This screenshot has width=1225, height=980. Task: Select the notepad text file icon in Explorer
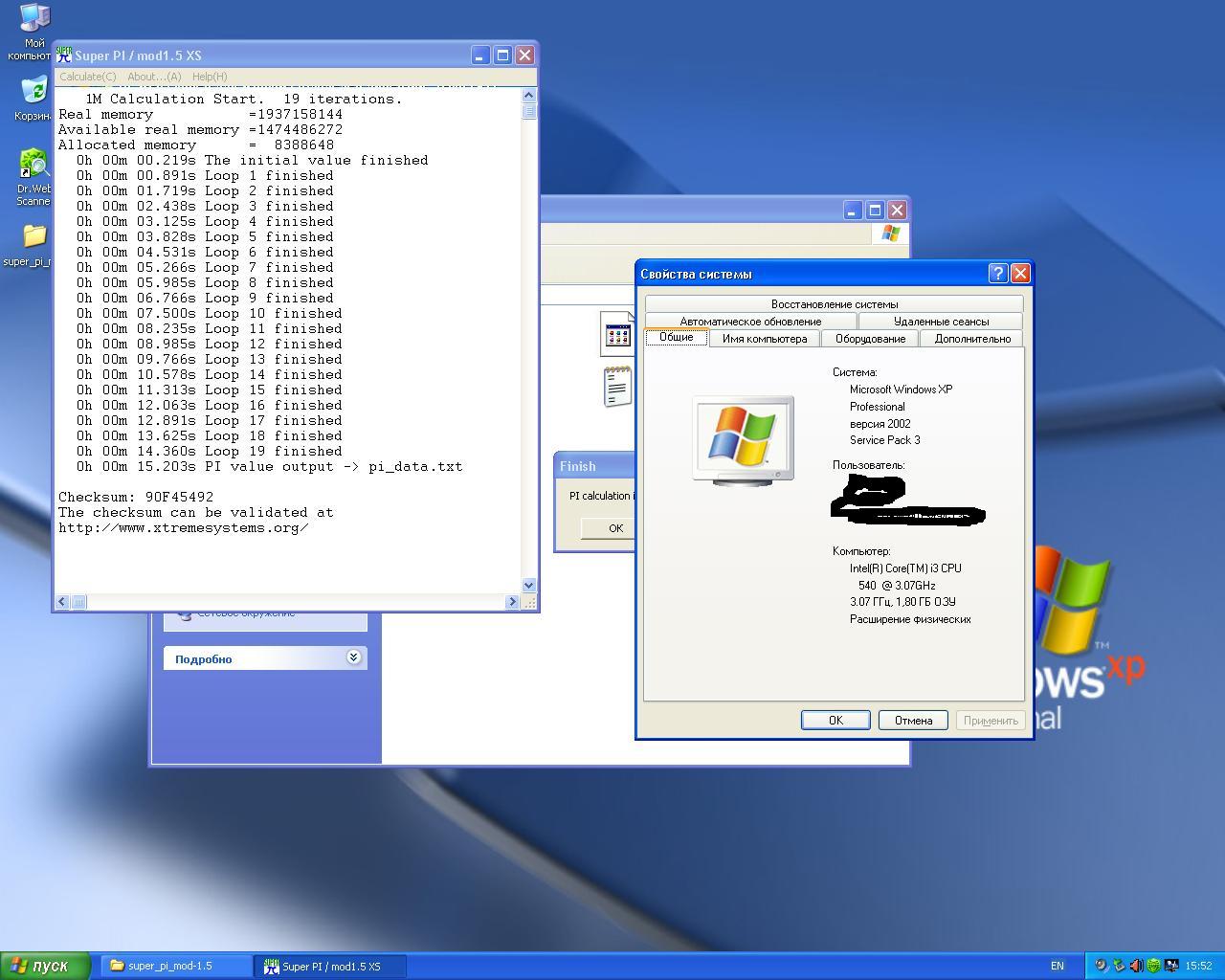click(617, 386)
